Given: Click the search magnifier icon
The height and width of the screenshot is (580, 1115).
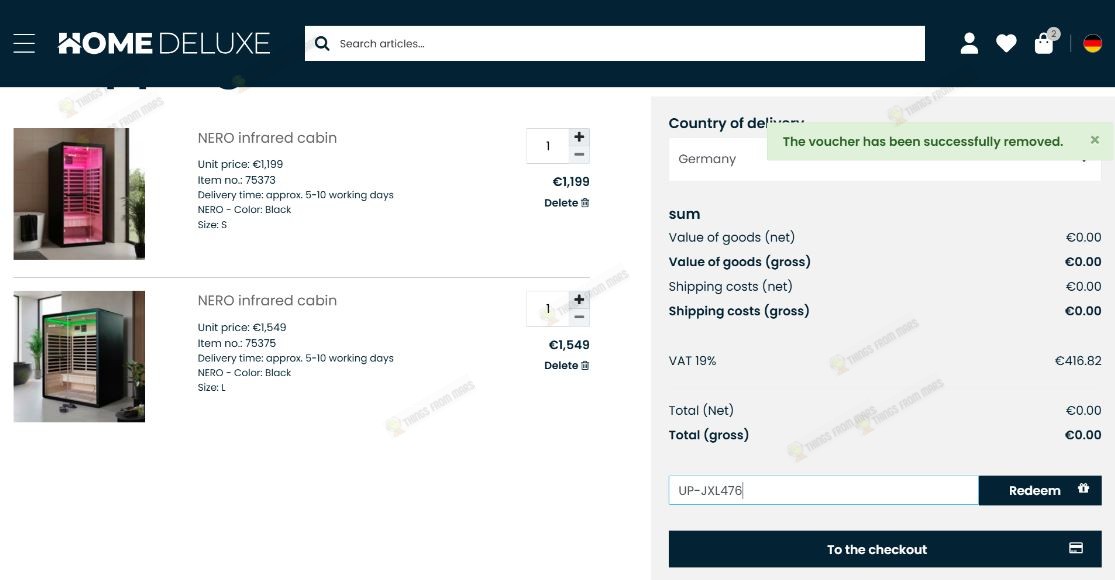Looking at the screenshot, I should point(322,43).
